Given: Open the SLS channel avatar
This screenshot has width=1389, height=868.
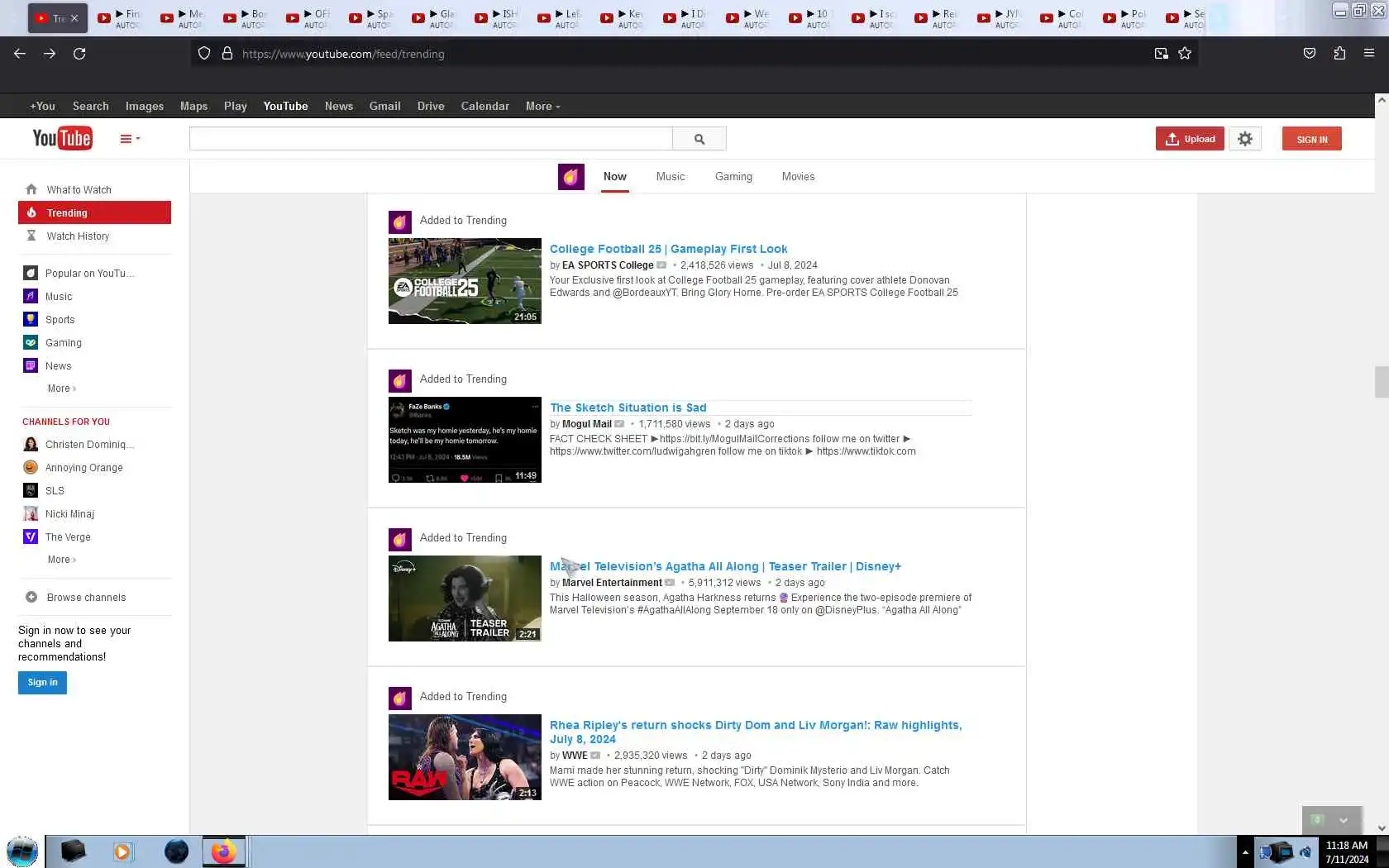Looking at the screenshot, I should pos(31,490).
